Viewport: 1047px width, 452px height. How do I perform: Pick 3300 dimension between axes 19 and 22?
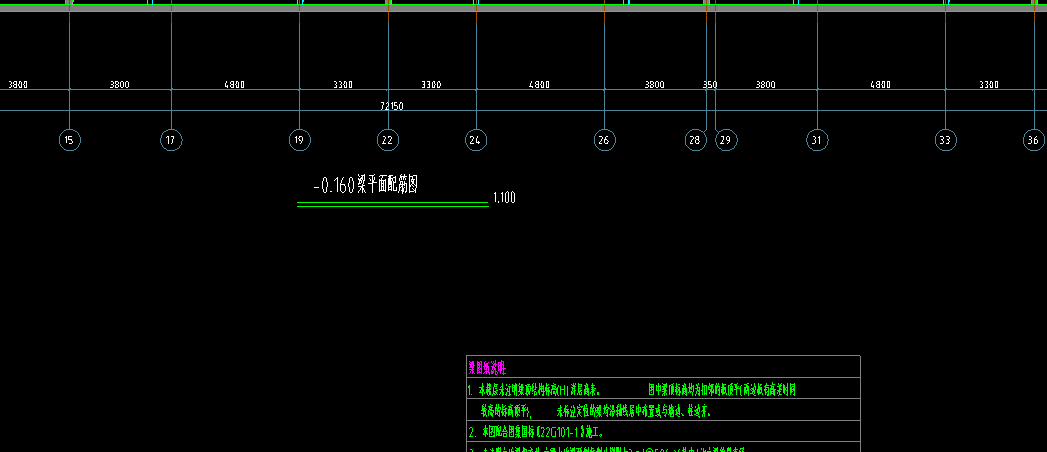[x=343, y=85]
